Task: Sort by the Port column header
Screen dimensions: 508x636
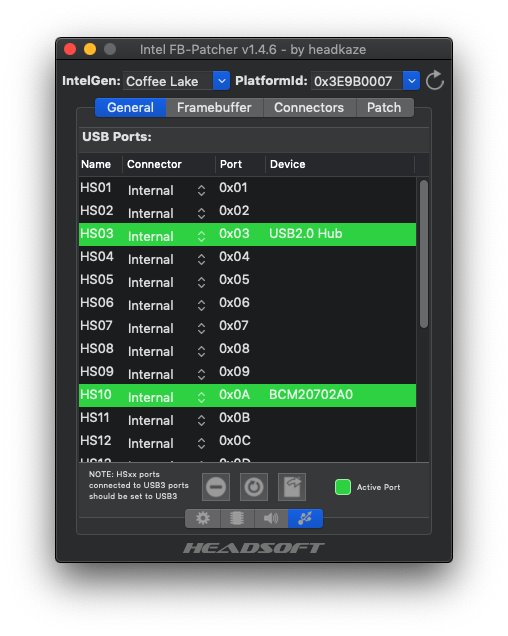Action: pos(240,164)
